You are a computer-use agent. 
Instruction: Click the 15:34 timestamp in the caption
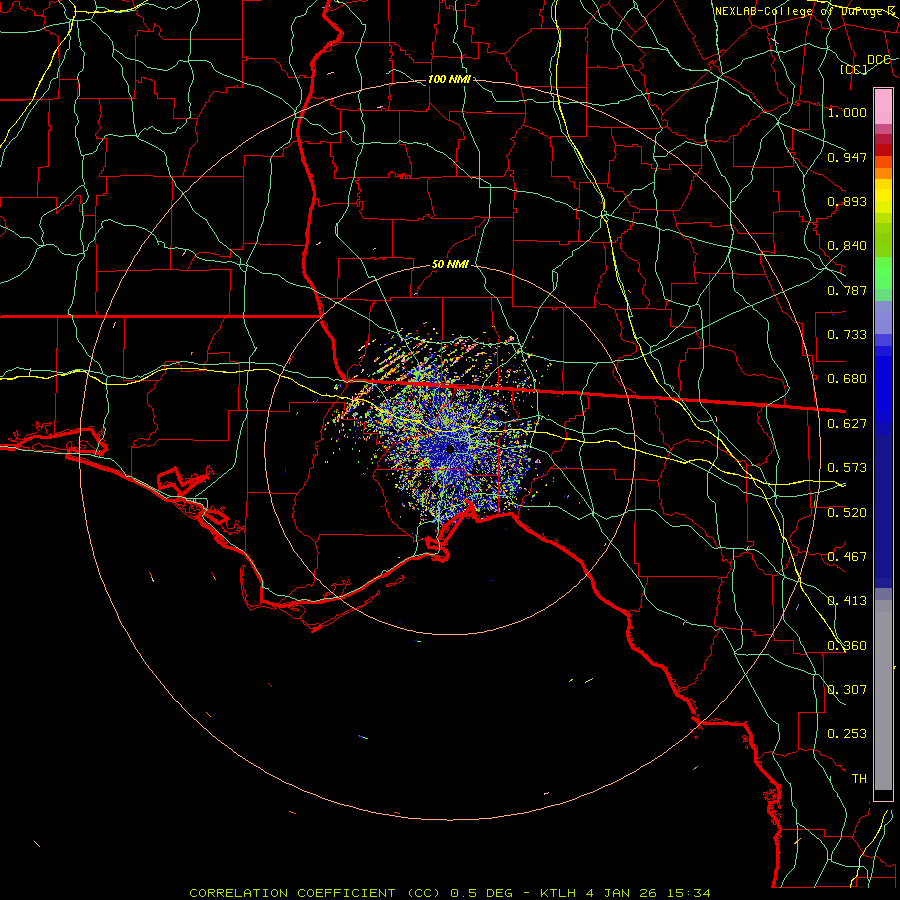click(689, 893)
